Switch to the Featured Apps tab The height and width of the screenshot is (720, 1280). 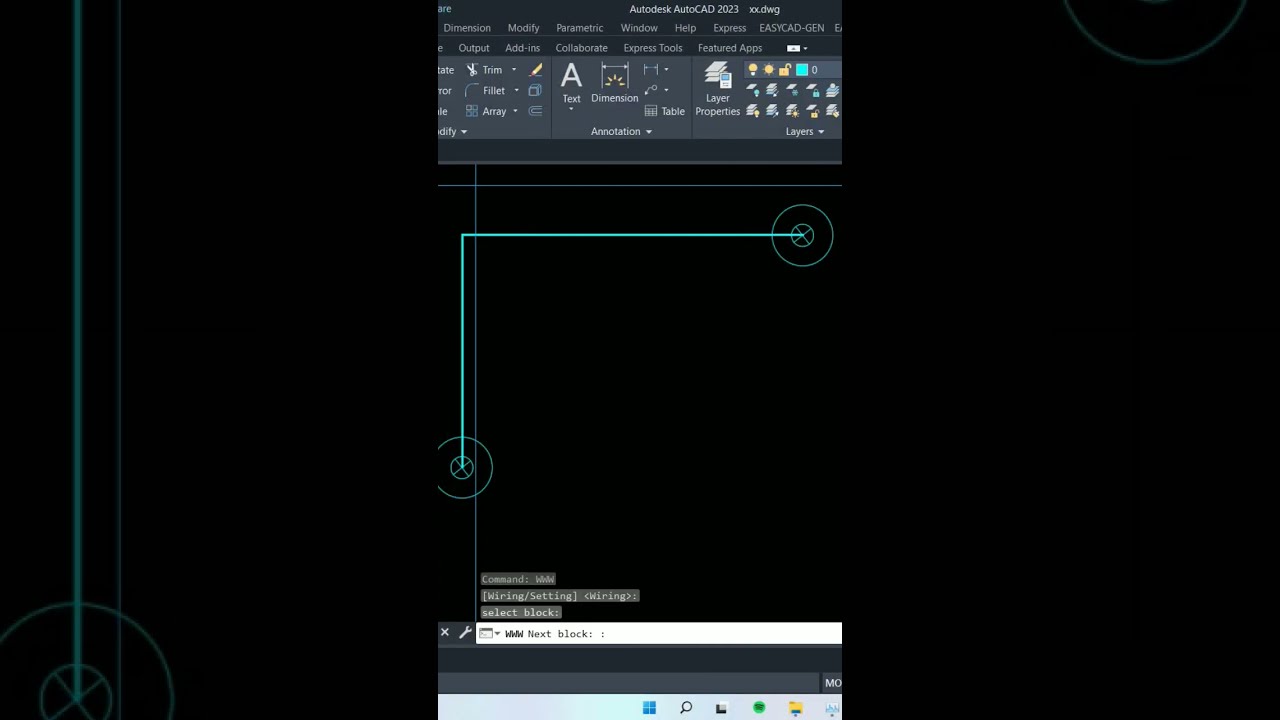(730, 48)
